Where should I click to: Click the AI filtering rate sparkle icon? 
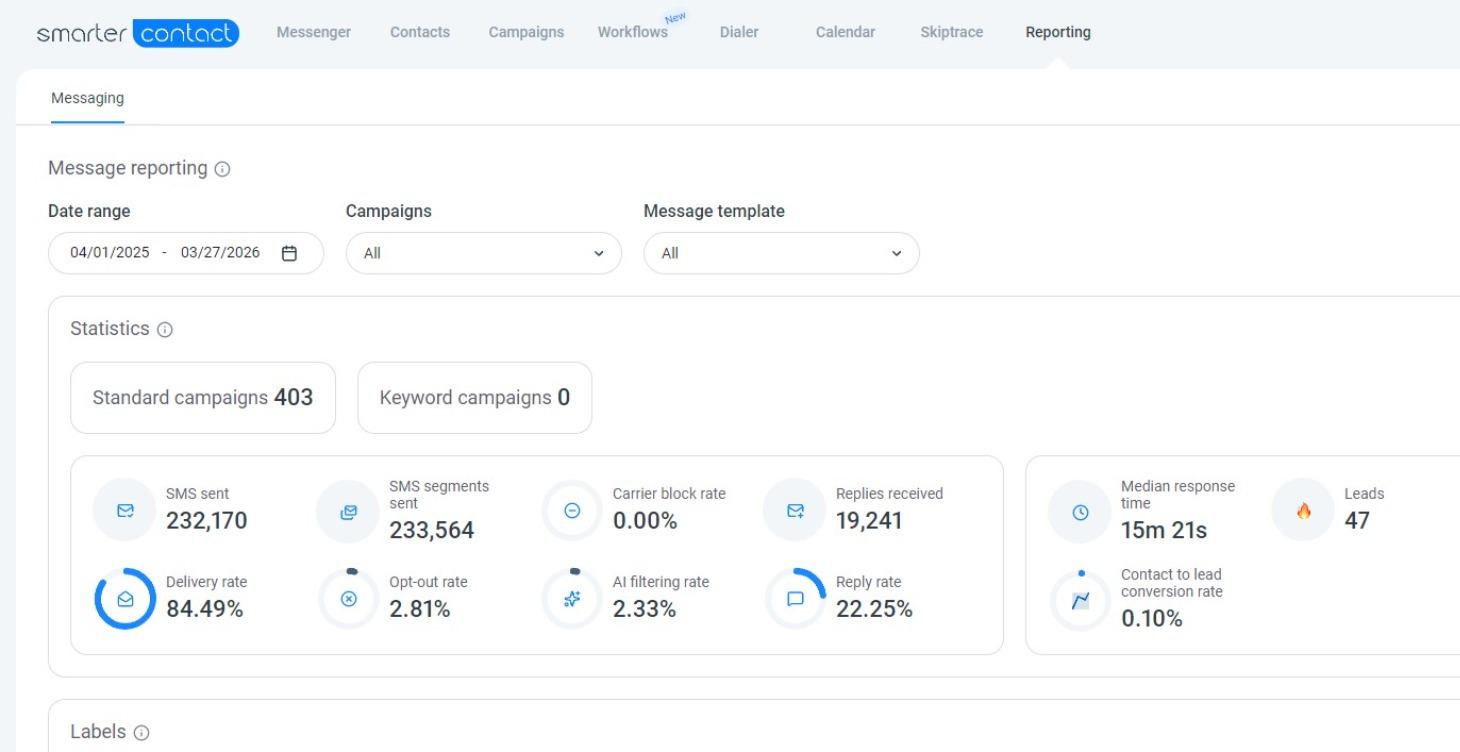(572, 599)
